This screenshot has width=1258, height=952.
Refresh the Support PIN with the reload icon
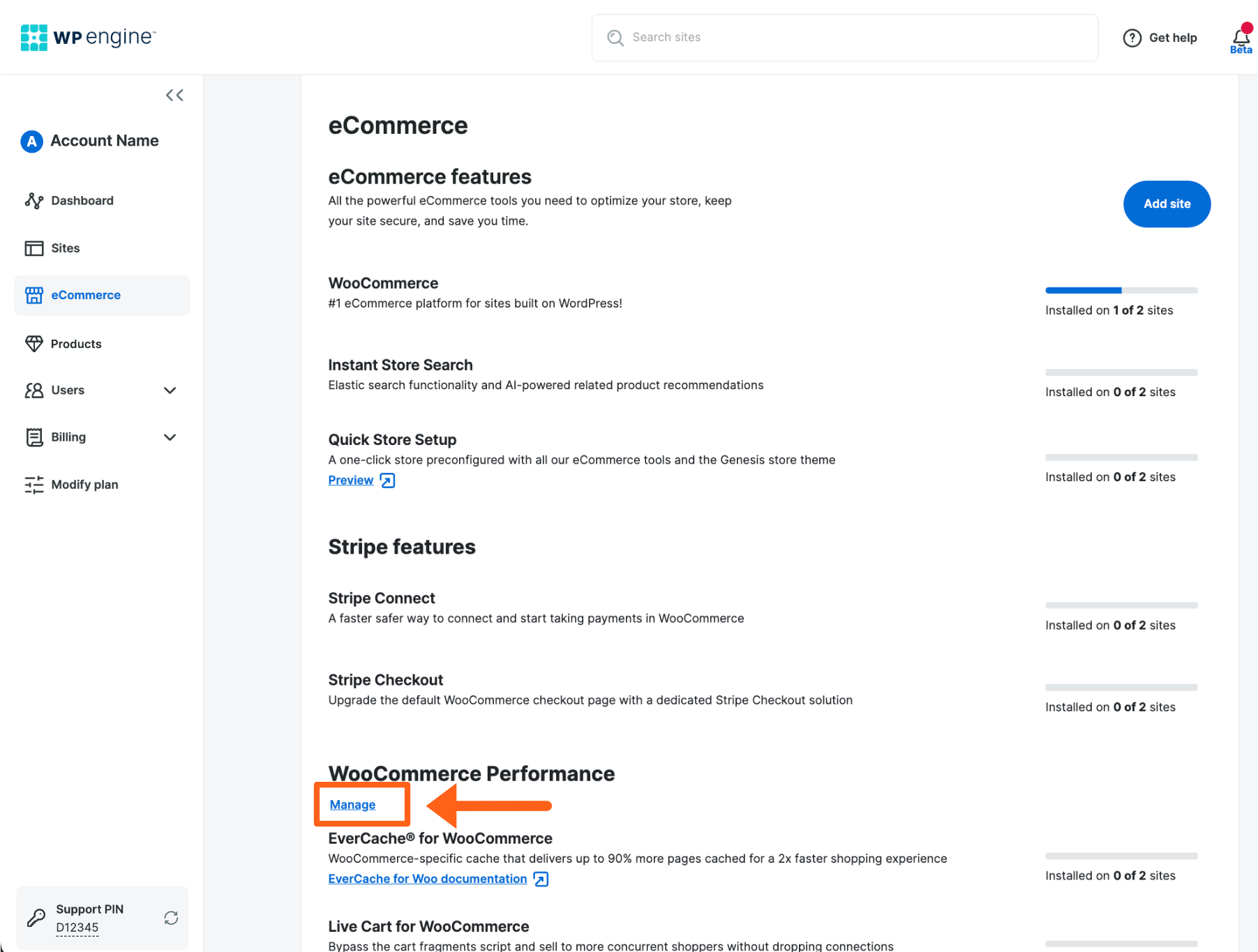point(171,918)
